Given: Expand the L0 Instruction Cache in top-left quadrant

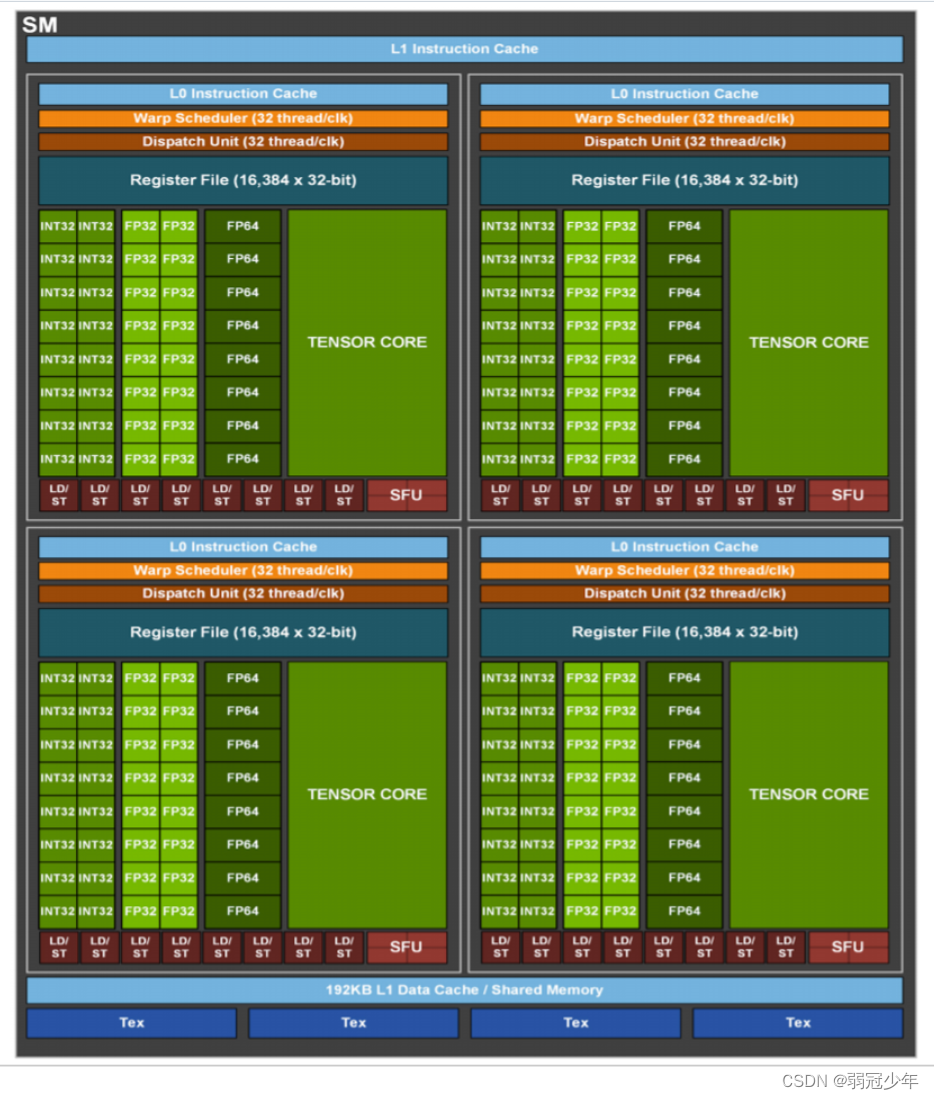Looking at the screenshot, I should pos(242,93).
